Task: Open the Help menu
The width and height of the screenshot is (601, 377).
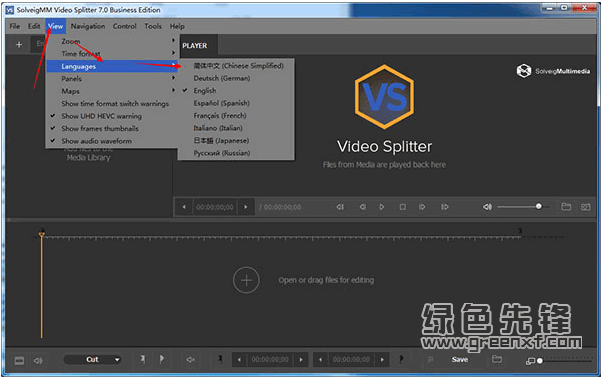Action: (x=177, y=26)
